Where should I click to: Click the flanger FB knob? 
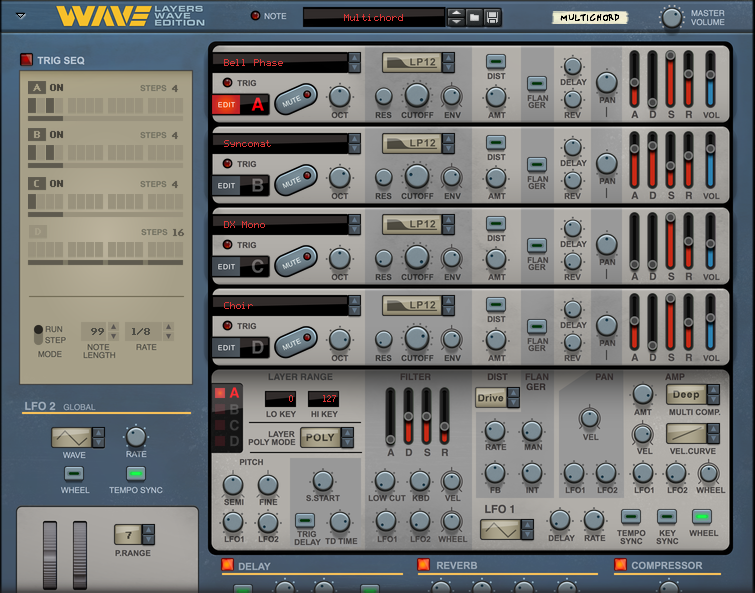point(495,473)
